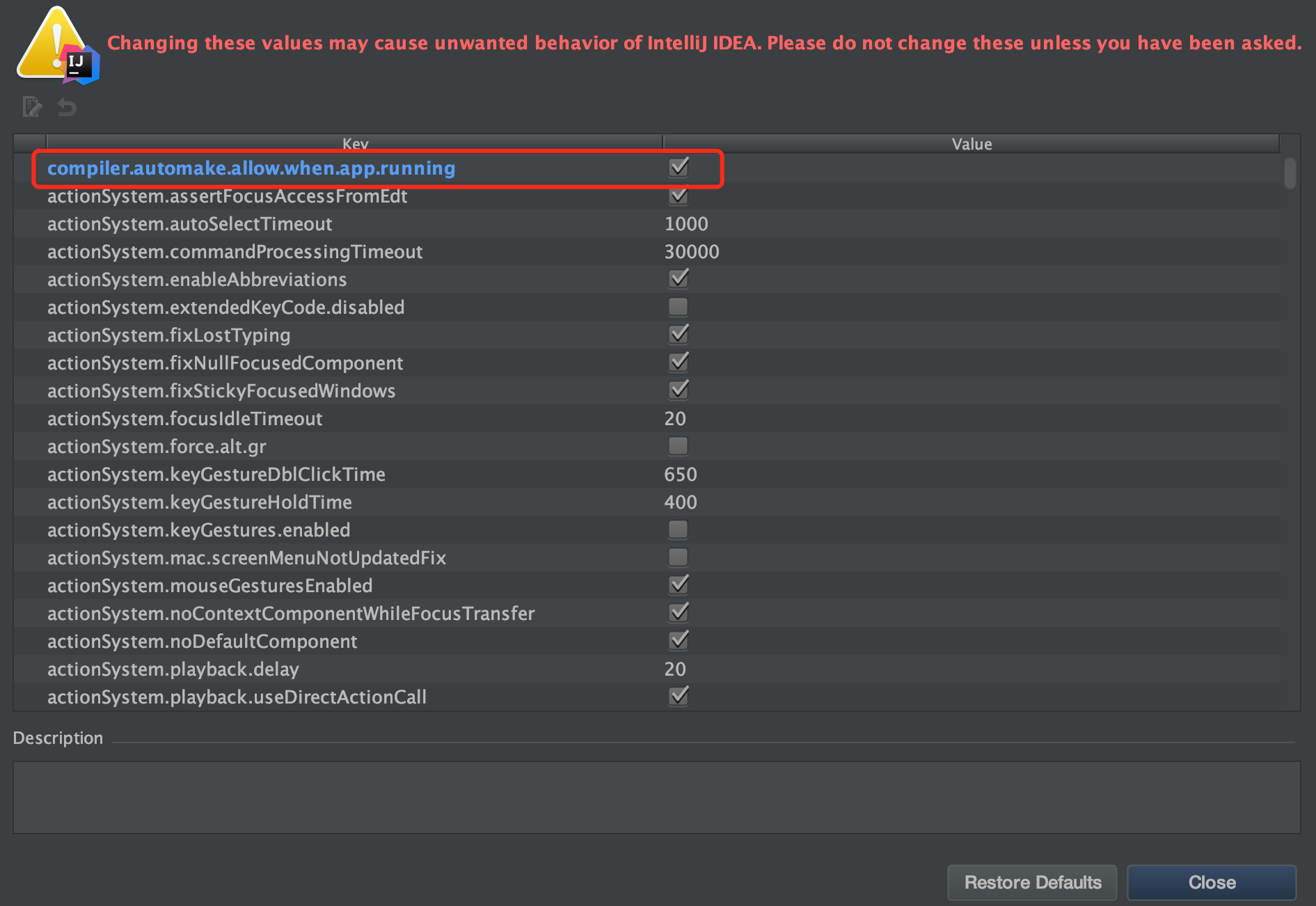Toggle actionSystem.playback.useDirectActionCall checkbox
Image resolution: width=1316 pixels, height=906 pixels.
point(679,697)
